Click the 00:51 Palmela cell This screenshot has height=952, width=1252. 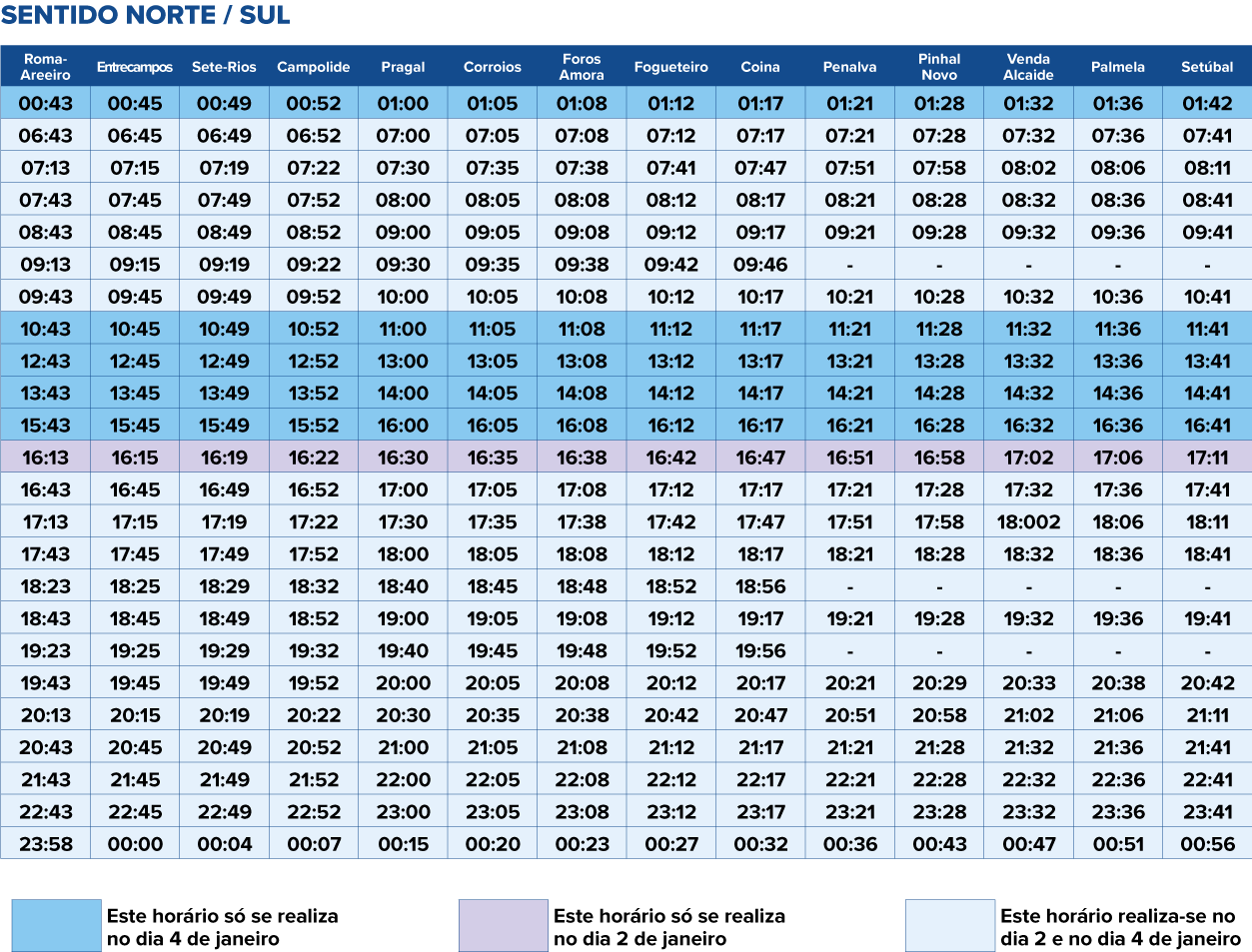pos(1118,844)
